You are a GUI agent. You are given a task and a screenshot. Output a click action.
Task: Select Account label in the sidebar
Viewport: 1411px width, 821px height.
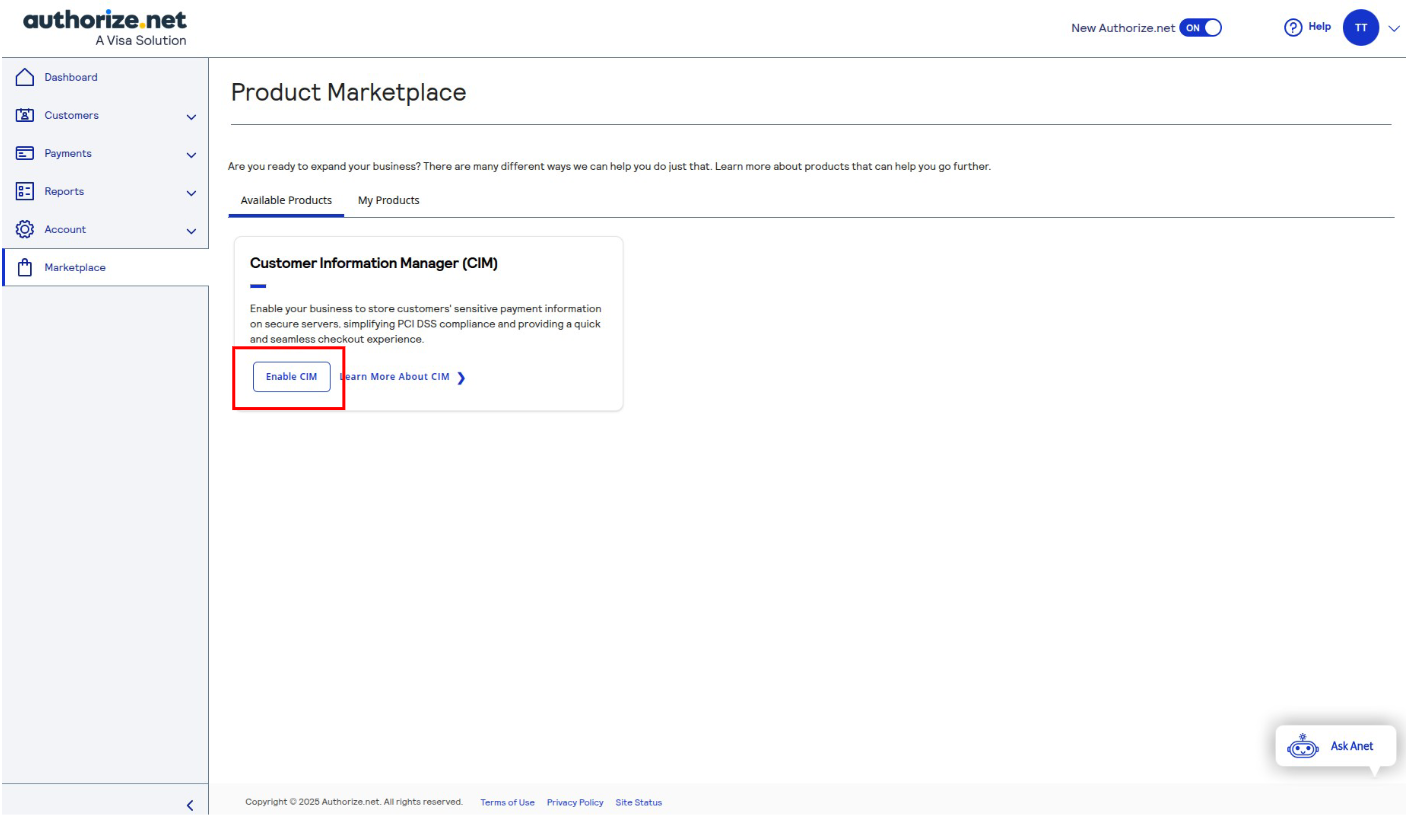pos(65,230)
